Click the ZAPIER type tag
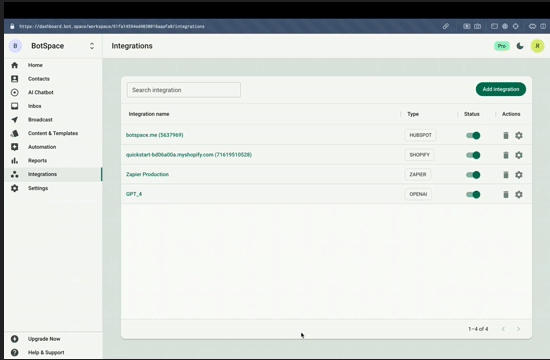Image resolution: width=550 pixels, height=360 pixels. click(418, 174)
